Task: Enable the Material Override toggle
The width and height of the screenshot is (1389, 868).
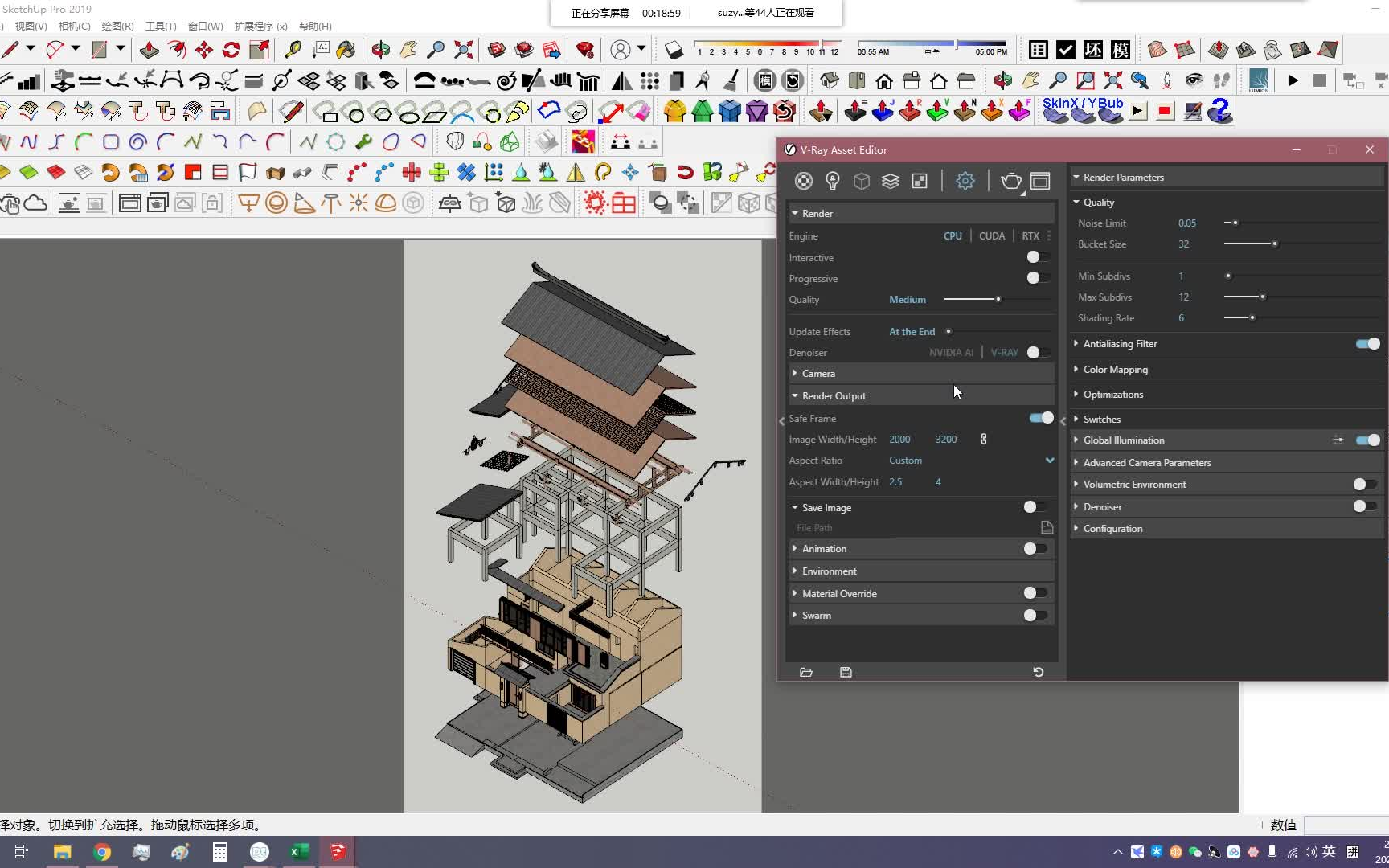Action: tap(1035, 593)
